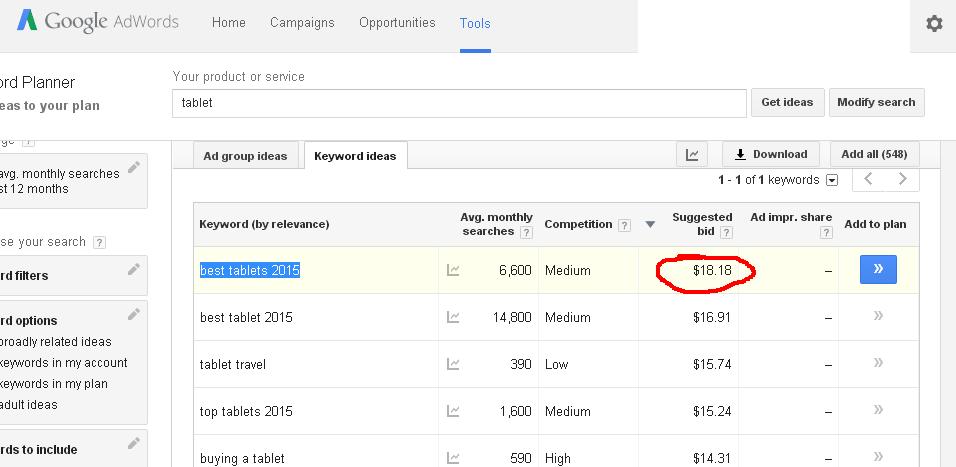Click the Get ideas button
This screenshot has height=467, width=956.
coord(787,102)
